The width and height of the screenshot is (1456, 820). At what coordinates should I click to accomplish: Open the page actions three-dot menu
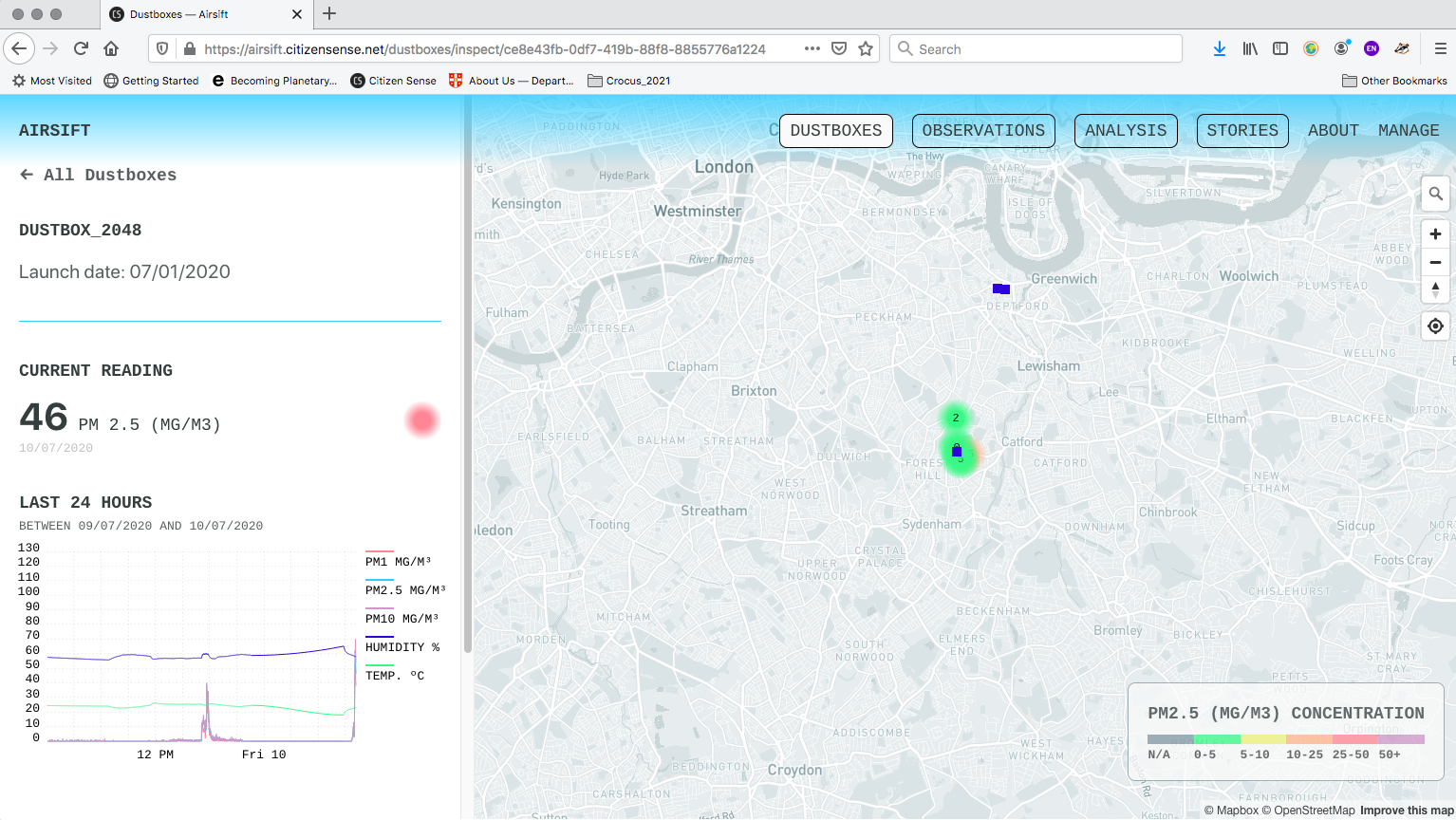(x=812, y=48)
